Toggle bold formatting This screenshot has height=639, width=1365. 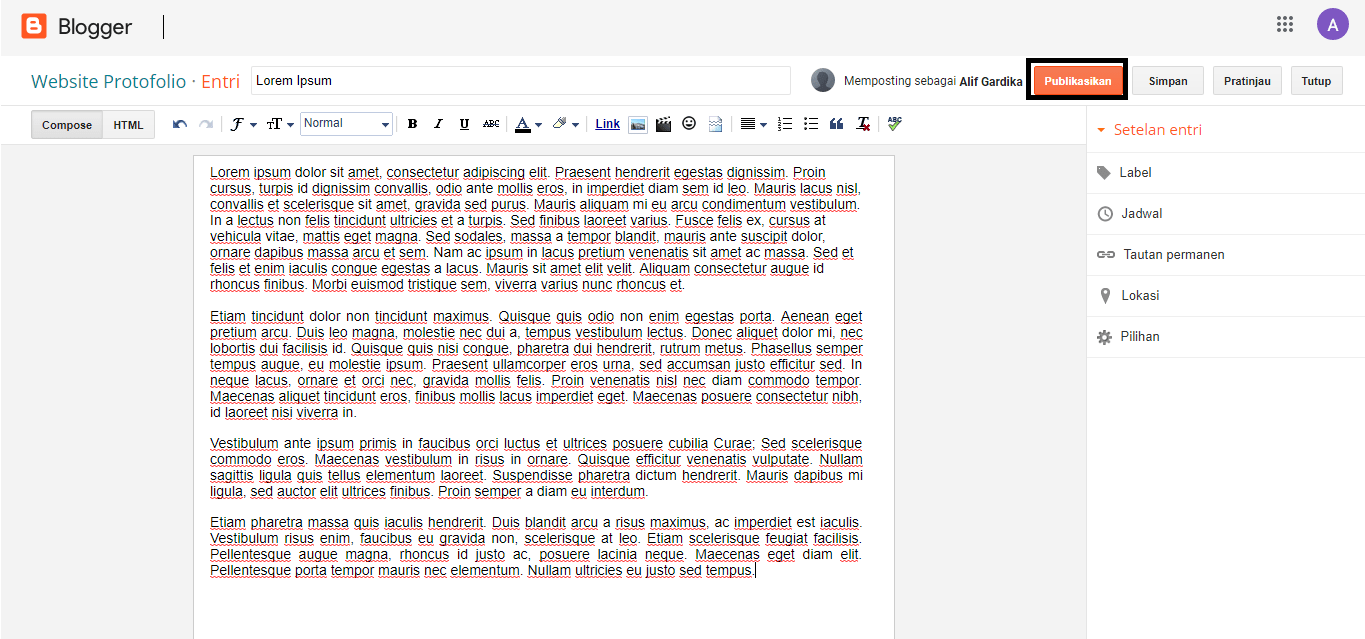[412, 123]
